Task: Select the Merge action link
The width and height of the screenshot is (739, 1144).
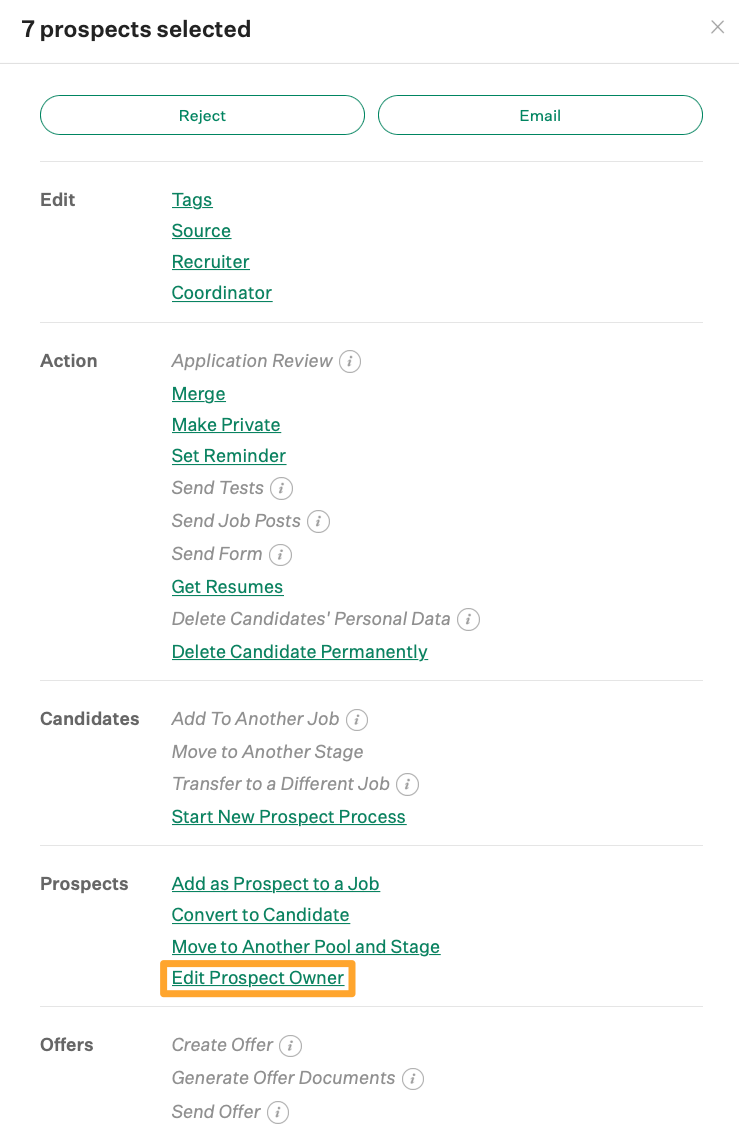Action: (198, 394)
